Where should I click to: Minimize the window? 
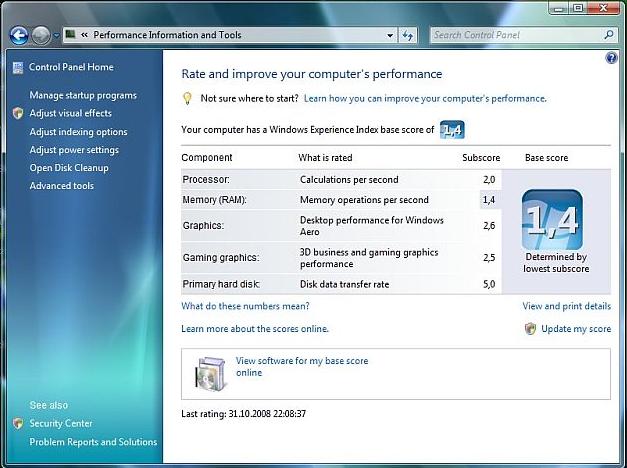559,8
